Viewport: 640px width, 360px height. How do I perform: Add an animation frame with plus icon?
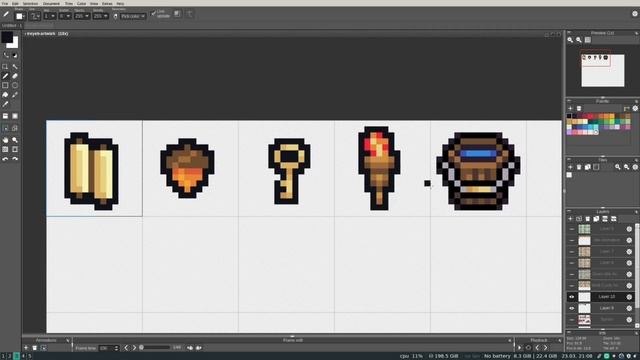tap(26, 348)
